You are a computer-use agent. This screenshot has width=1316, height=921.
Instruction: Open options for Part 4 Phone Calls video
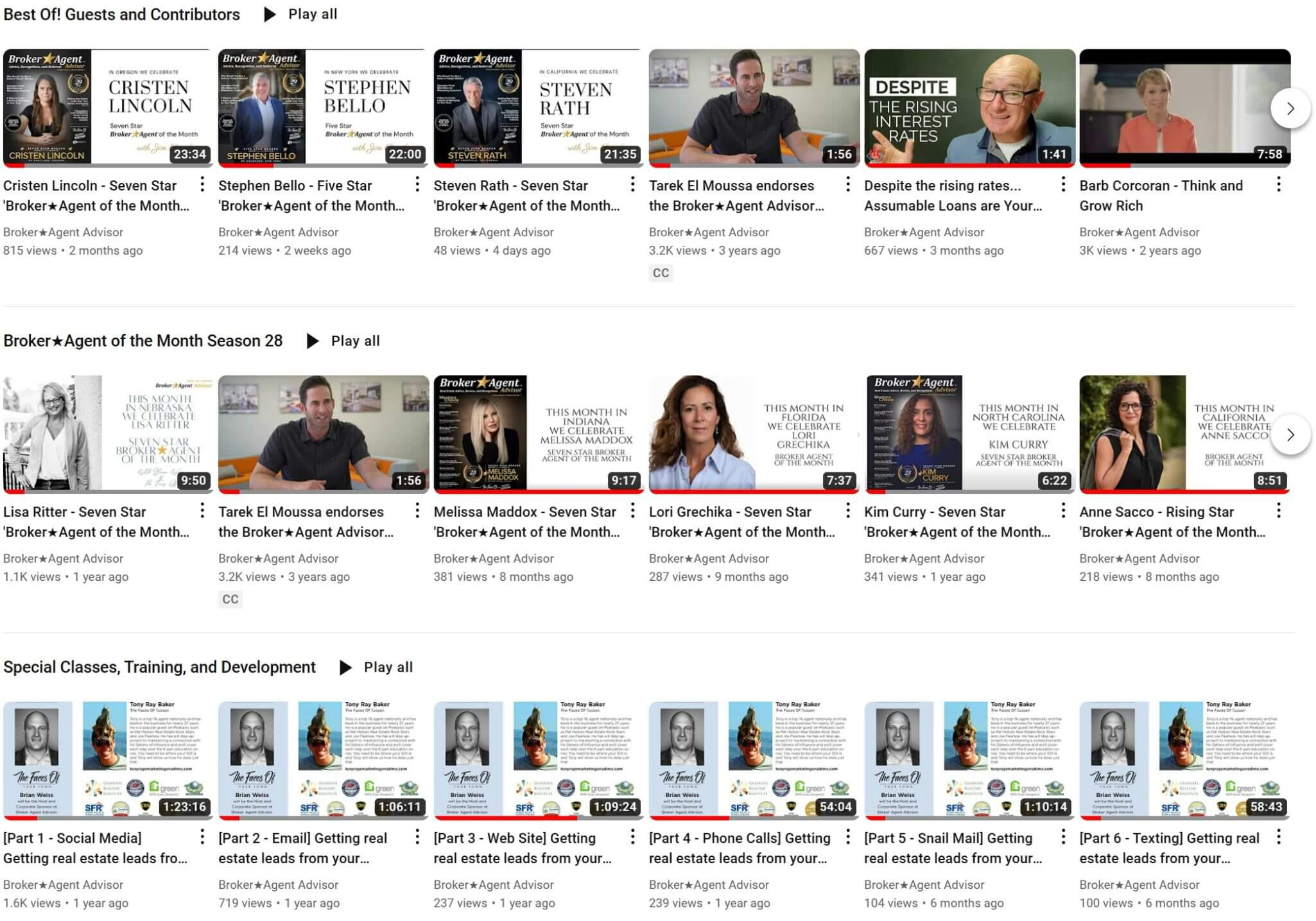[x=848, y=837]
